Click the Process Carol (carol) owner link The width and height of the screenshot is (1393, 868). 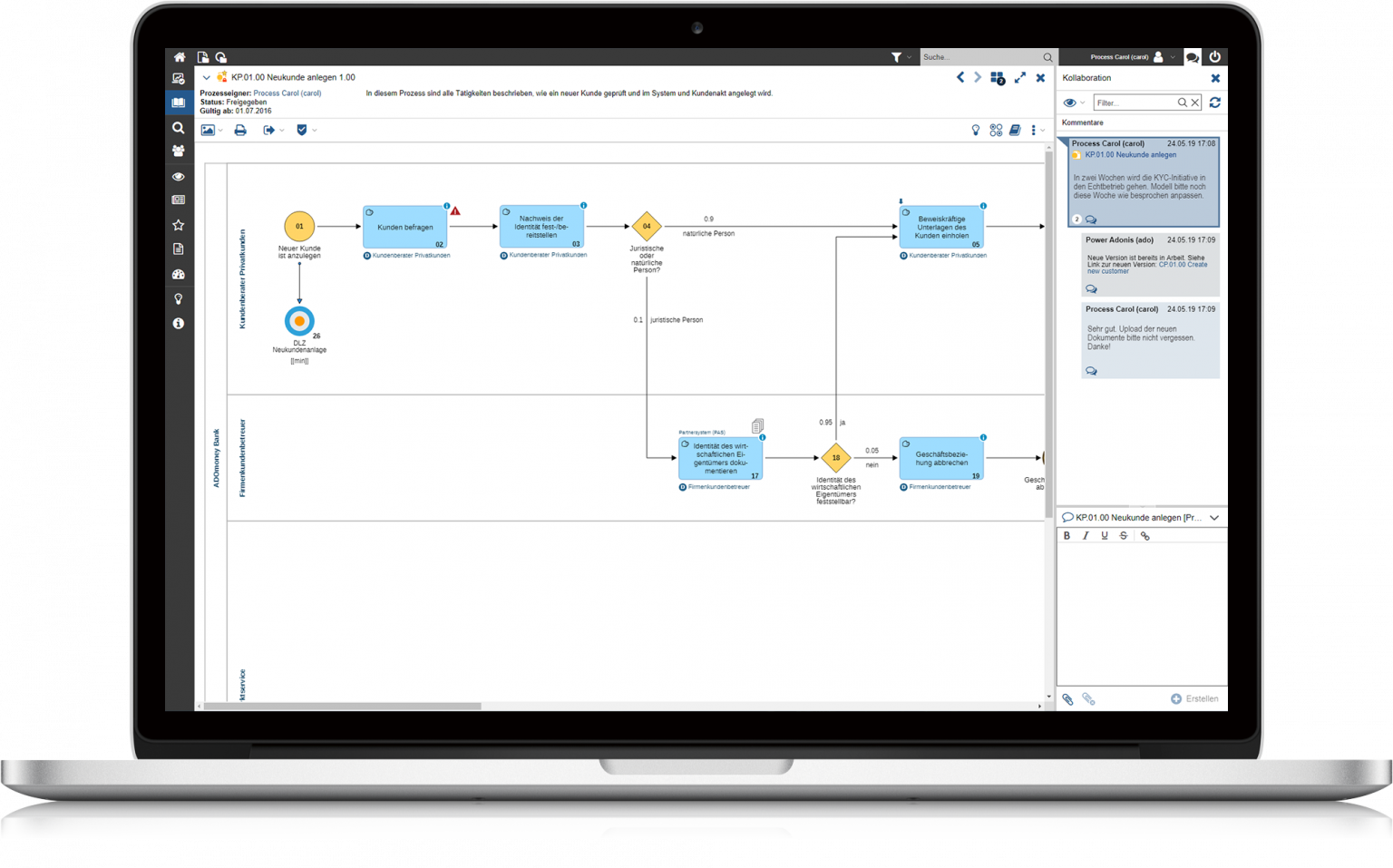coord(287,93)
